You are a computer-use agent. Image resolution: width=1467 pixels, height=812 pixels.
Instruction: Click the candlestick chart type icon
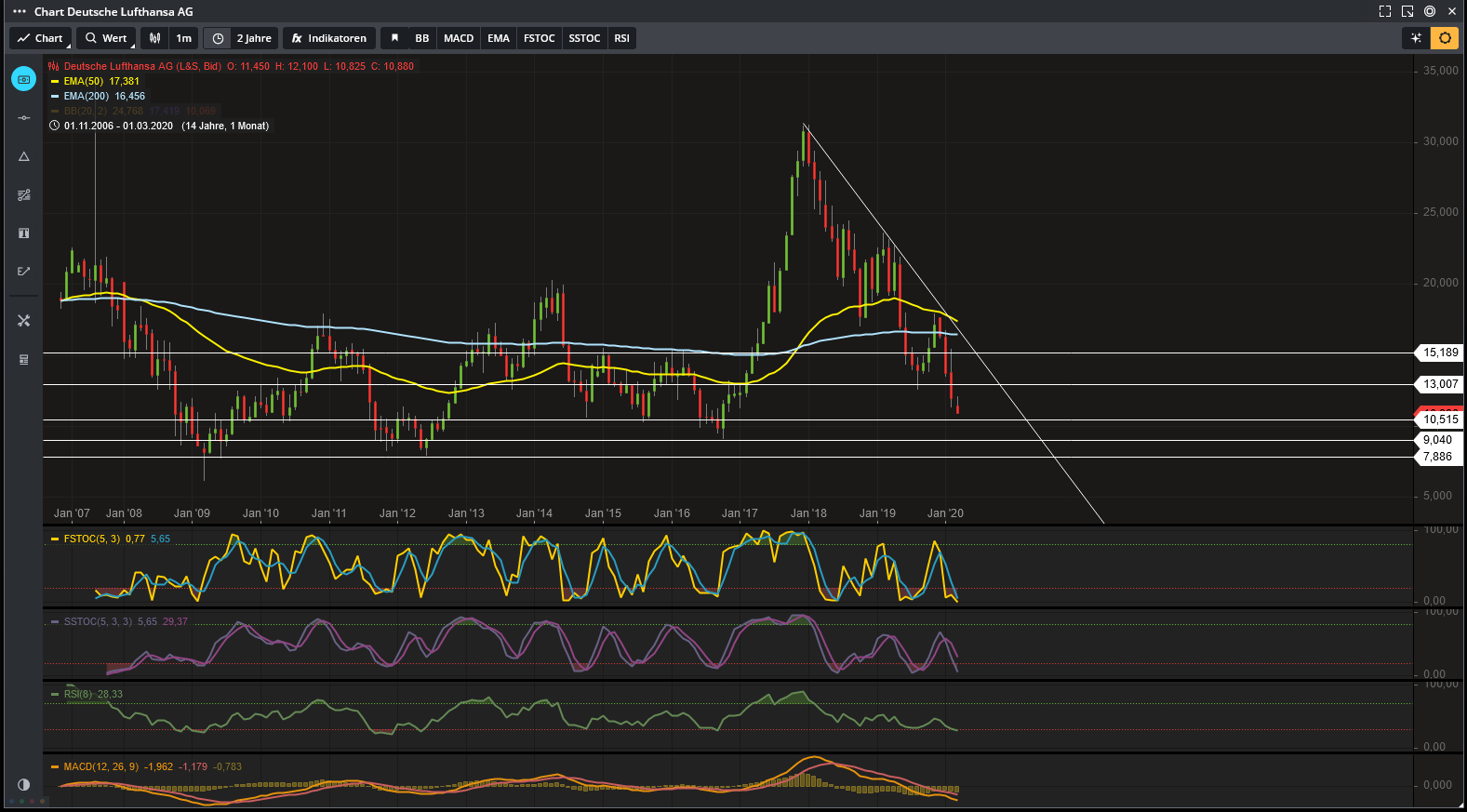(x=155, y=38)
